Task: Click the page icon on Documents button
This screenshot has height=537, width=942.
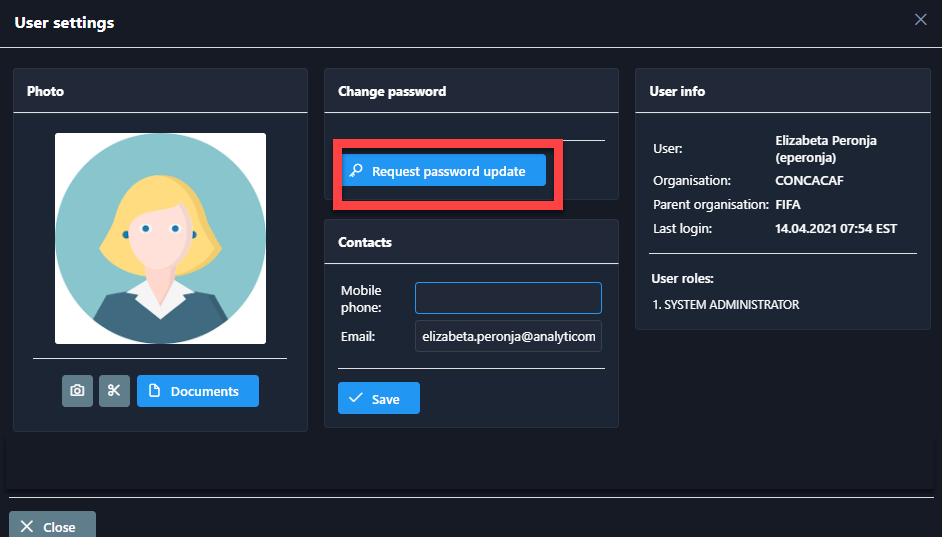Action: 154,391
